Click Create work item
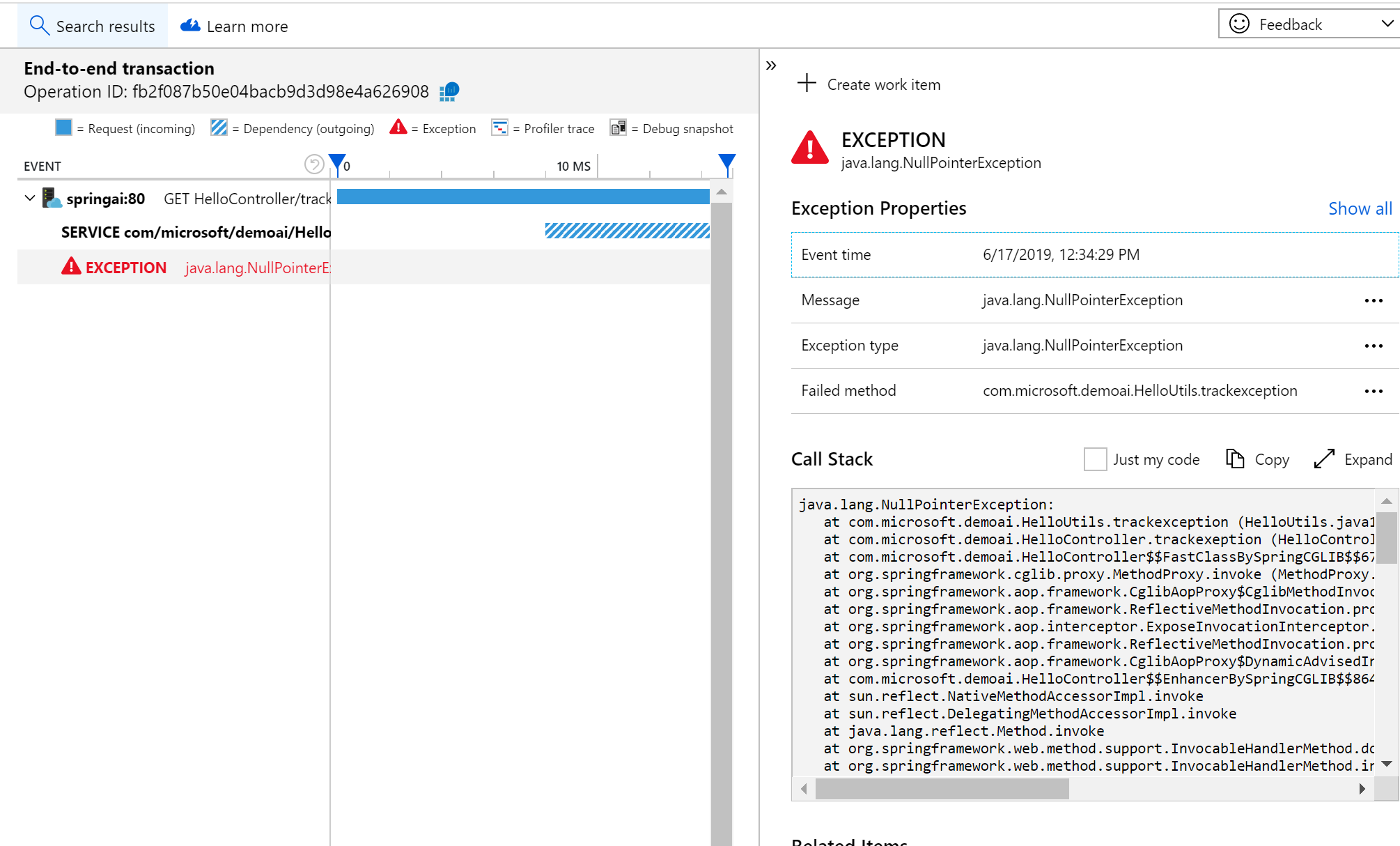1400x846 pixels. pos(869,84)
